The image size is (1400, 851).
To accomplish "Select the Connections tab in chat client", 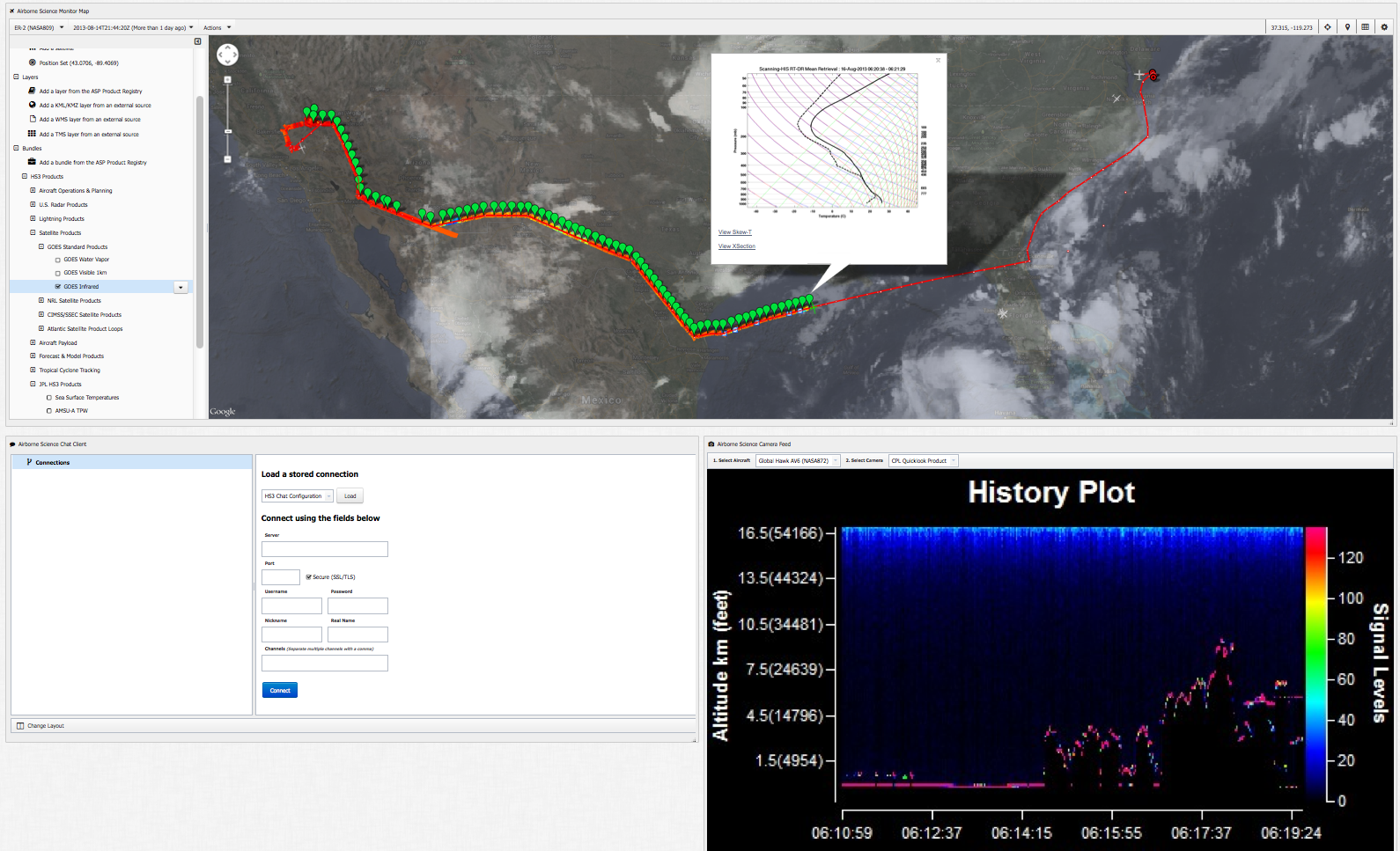I will tap(52, 462).
